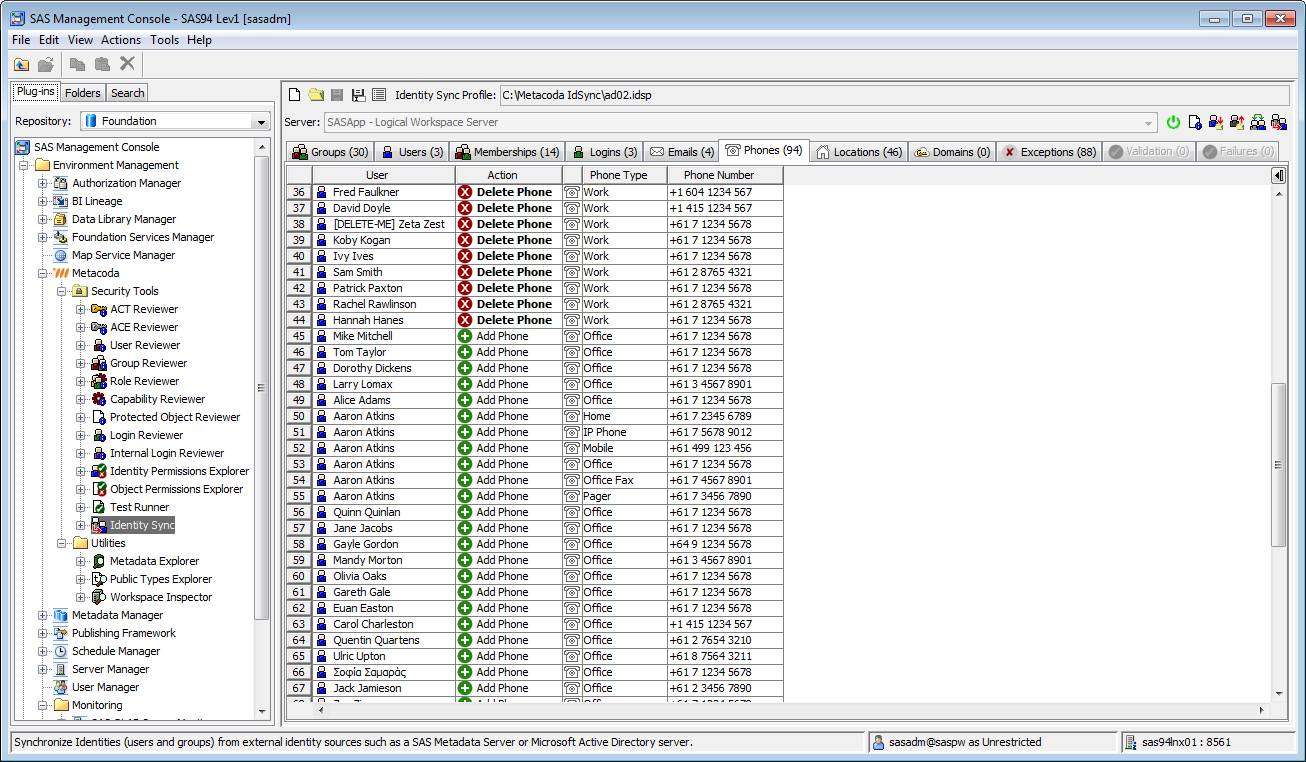The image size is (1306, 762).
Task: Select Object Permissions Explorer in the tree
Action: click(176, 489)
